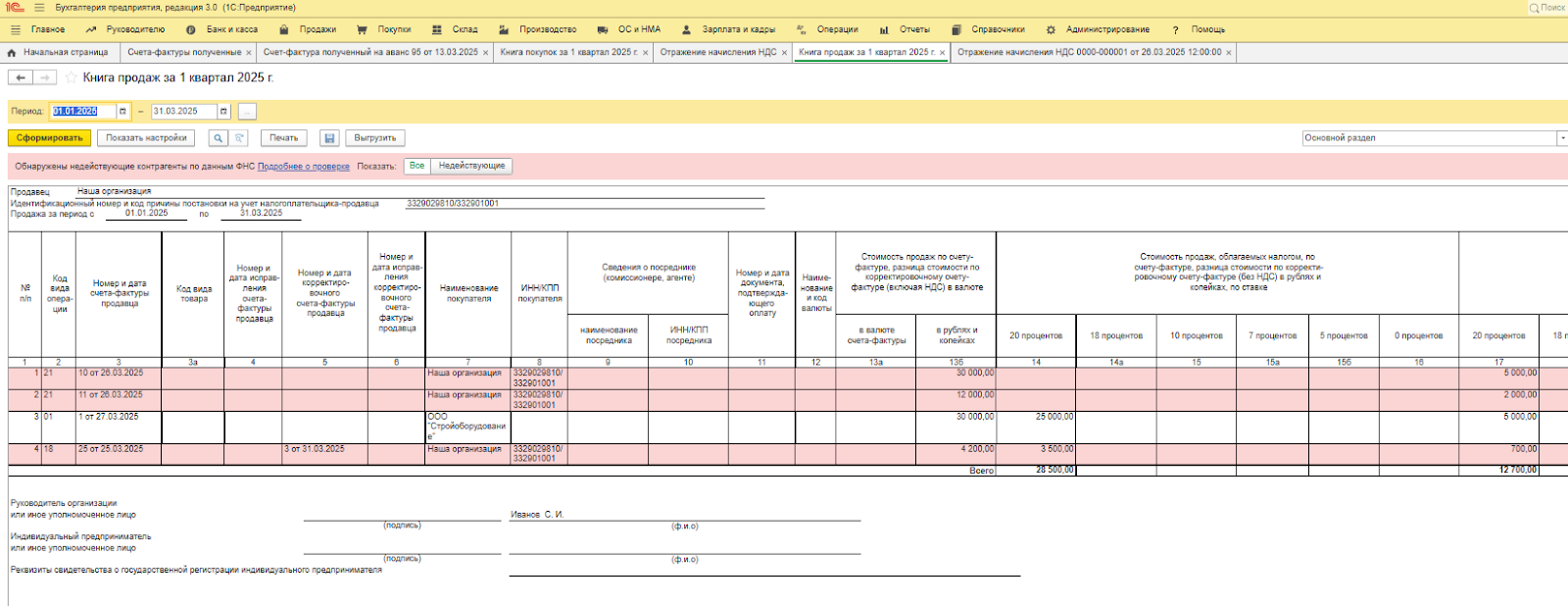Click the period start date field
1568x606 pixels.
tap(83, 112)
